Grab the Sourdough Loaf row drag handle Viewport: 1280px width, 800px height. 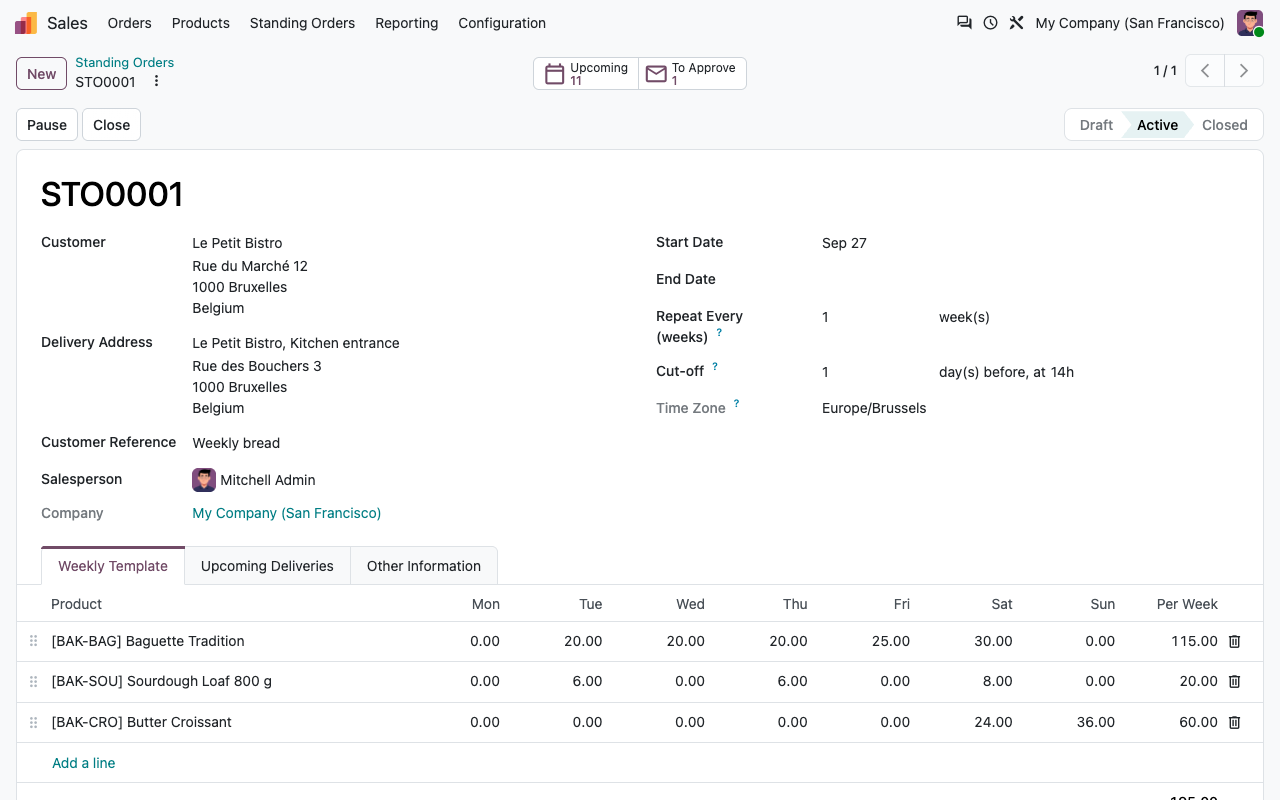pyautogui.click(x=33, y=681)
